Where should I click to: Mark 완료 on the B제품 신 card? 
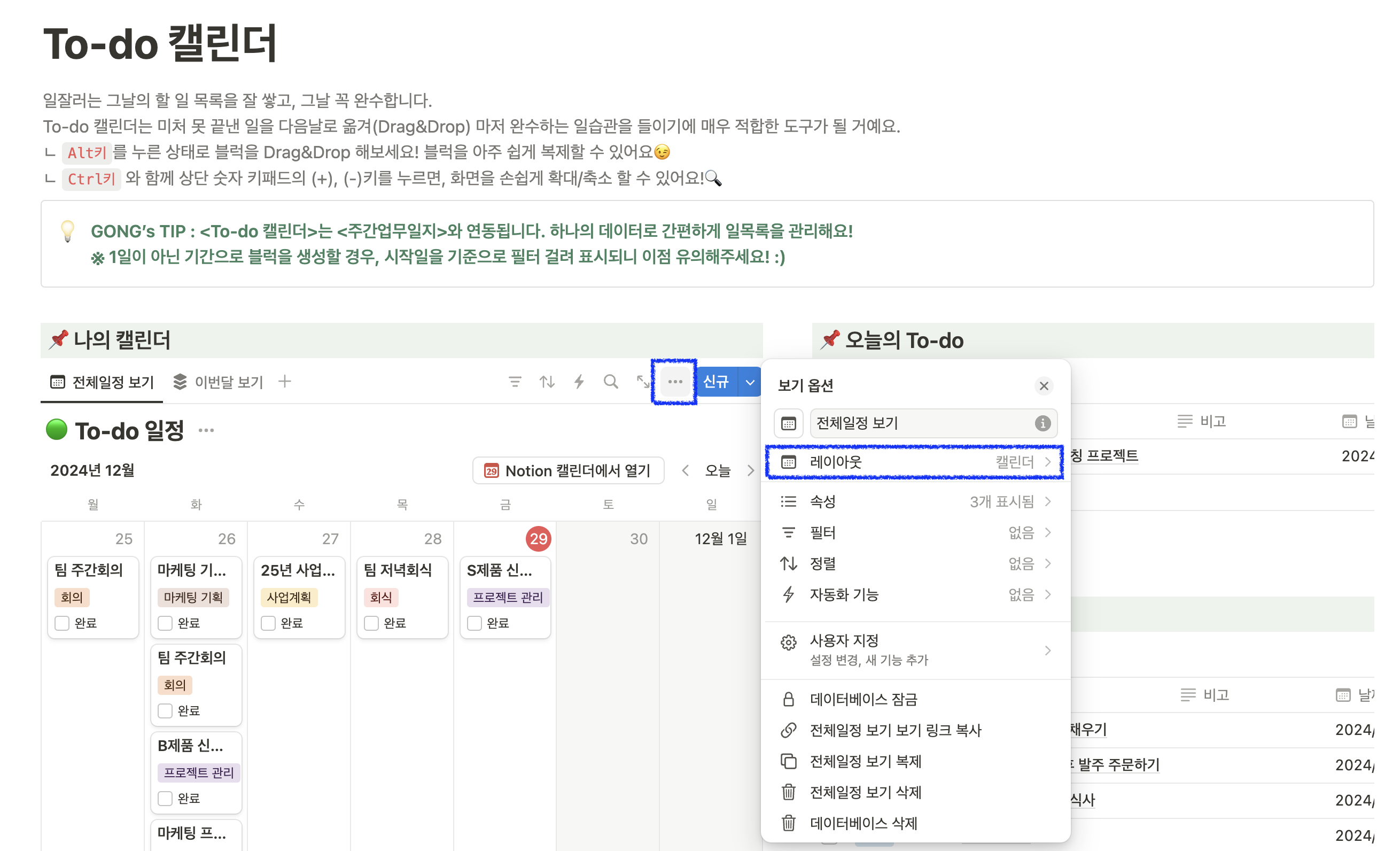165,798
